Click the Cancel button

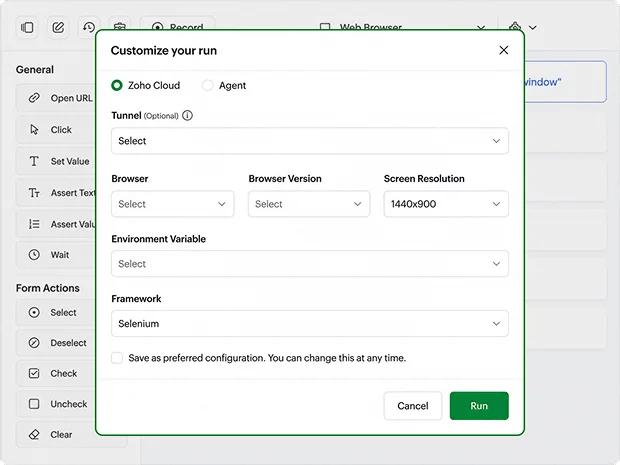[412, 406]
